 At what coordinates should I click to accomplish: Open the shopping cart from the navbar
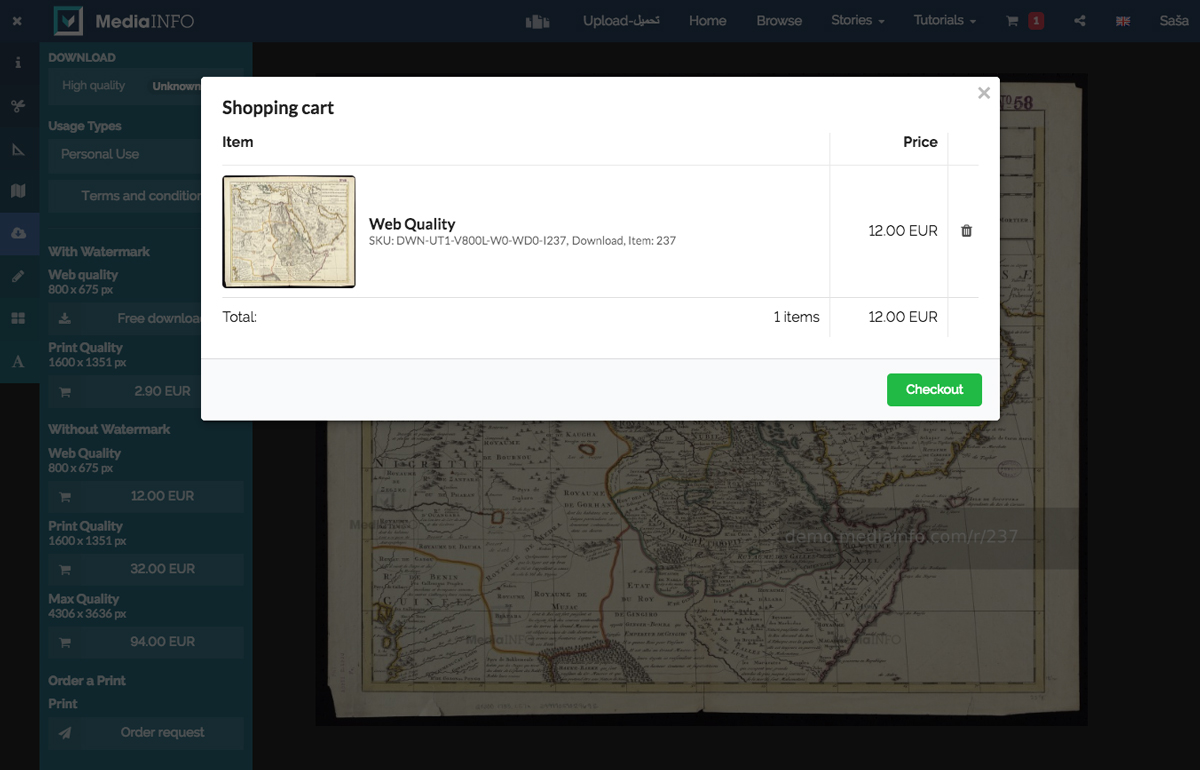[1024, 21]
